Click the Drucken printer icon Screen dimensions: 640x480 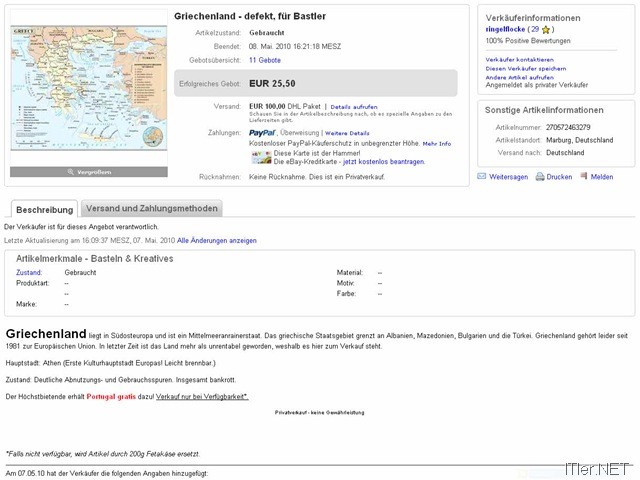click(540, 176)
